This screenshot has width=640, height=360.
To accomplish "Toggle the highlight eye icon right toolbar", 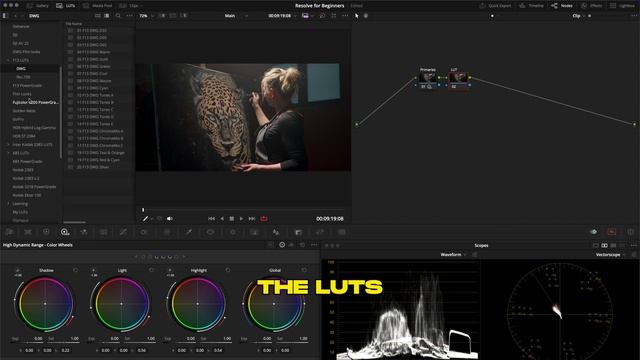I will [593, 232].
